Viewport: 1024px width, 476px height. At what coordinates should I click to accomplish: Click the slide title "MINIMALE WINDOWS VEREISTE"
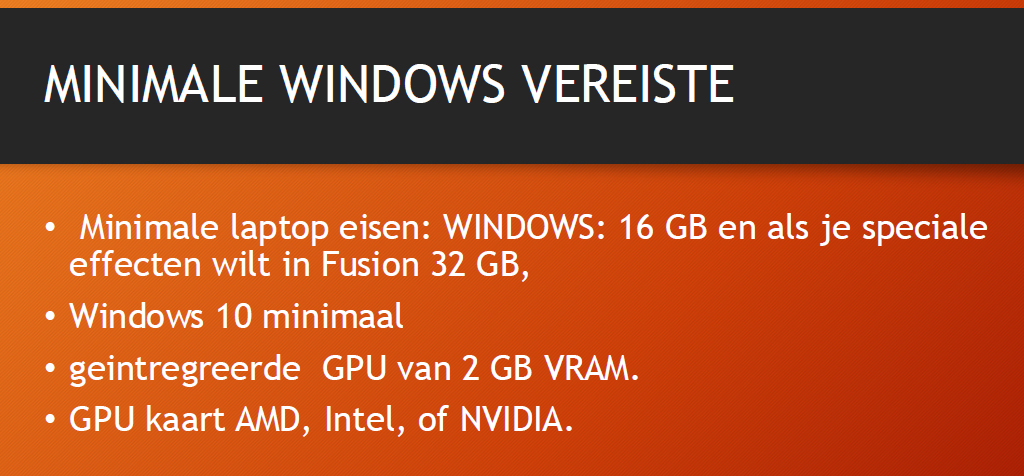click(388, 85)
